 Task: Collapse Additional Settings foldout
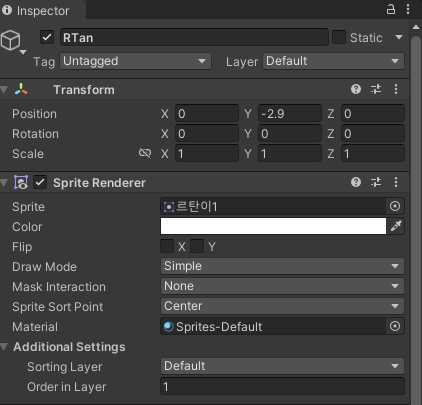(x=4, y=347)
